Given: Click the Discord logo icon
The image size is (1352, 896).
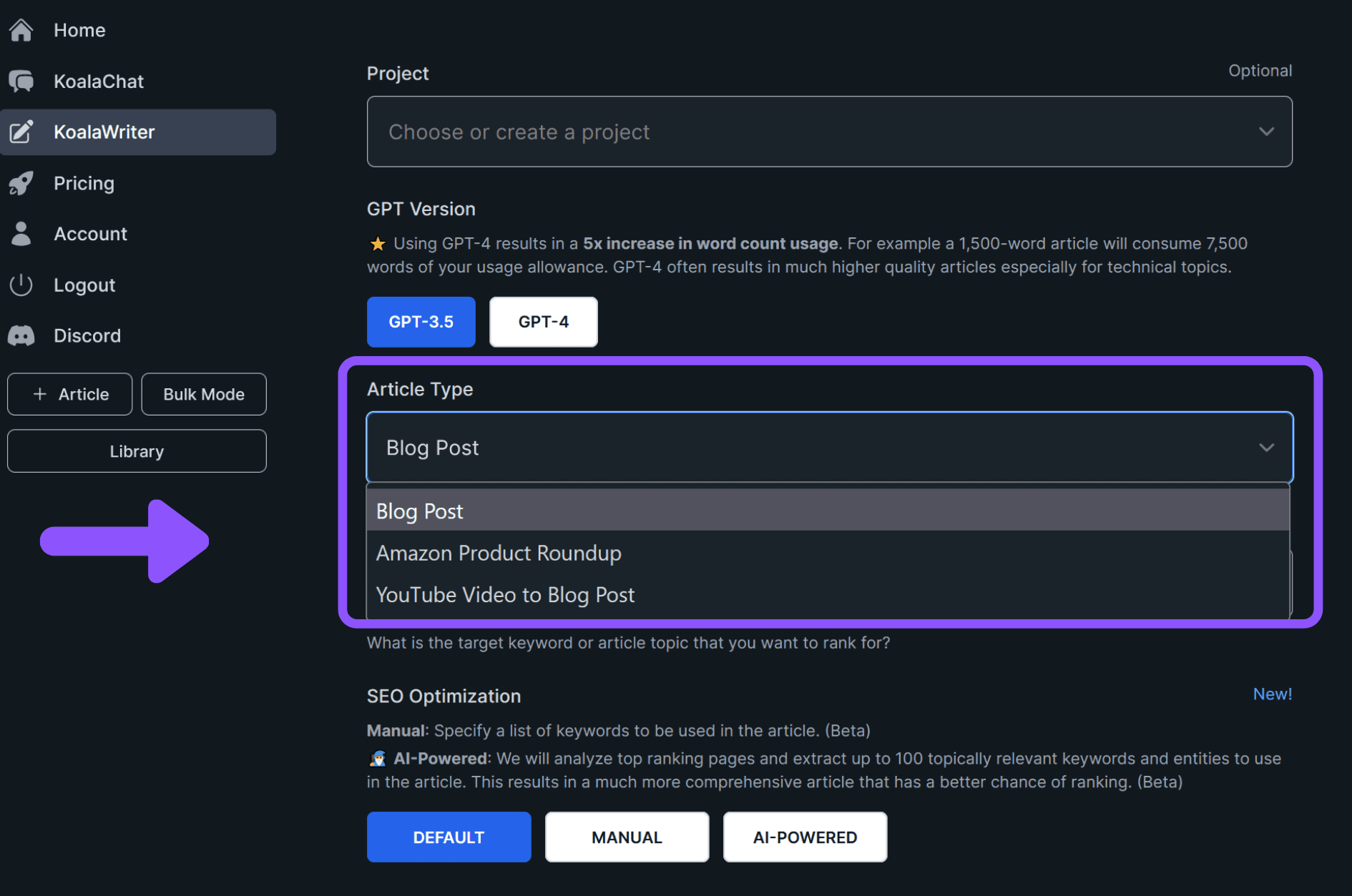Looking at the screenshot, I should click(21, 335).
